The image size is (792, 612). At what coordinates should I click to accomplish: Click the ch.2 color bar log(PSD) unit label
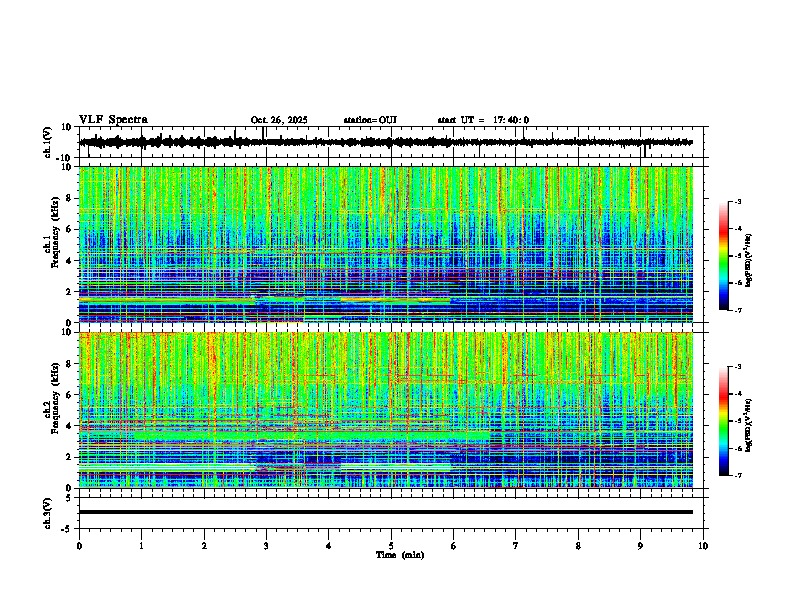tap(749, 426)
